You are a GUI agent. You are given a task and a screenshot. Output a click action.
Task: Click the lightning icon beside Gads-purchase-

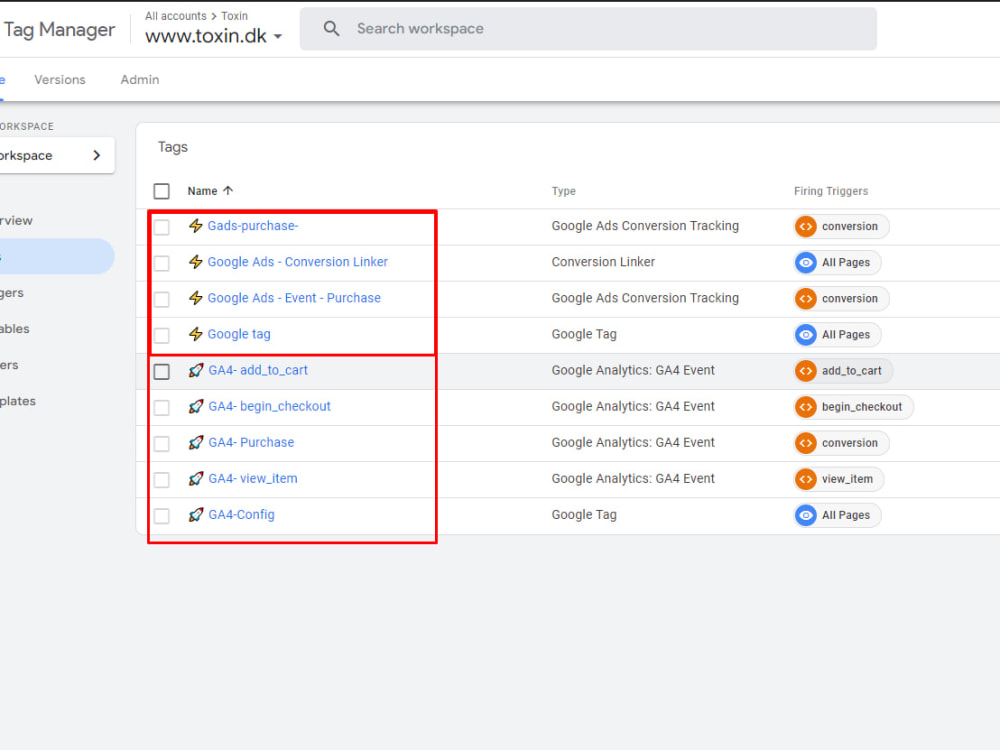tap(196, 226)
